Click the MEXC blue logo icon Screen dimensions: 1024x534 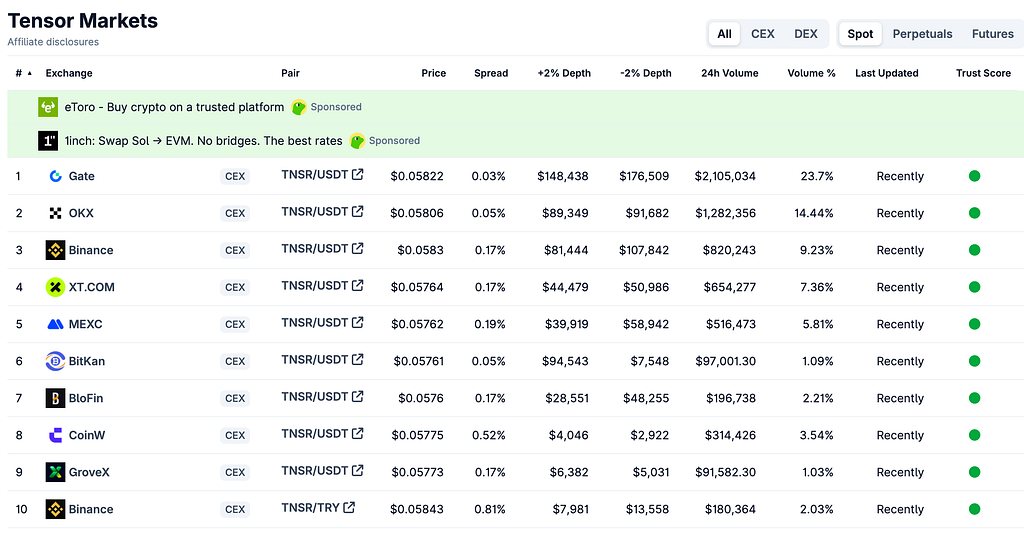click(56, 324)
